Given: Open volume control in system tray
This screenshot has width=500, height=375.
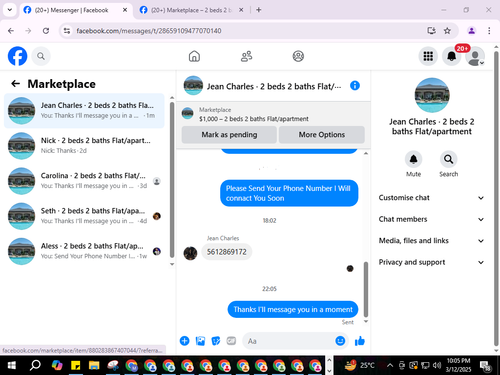Looking at the screenshot, I should (437, 365).
